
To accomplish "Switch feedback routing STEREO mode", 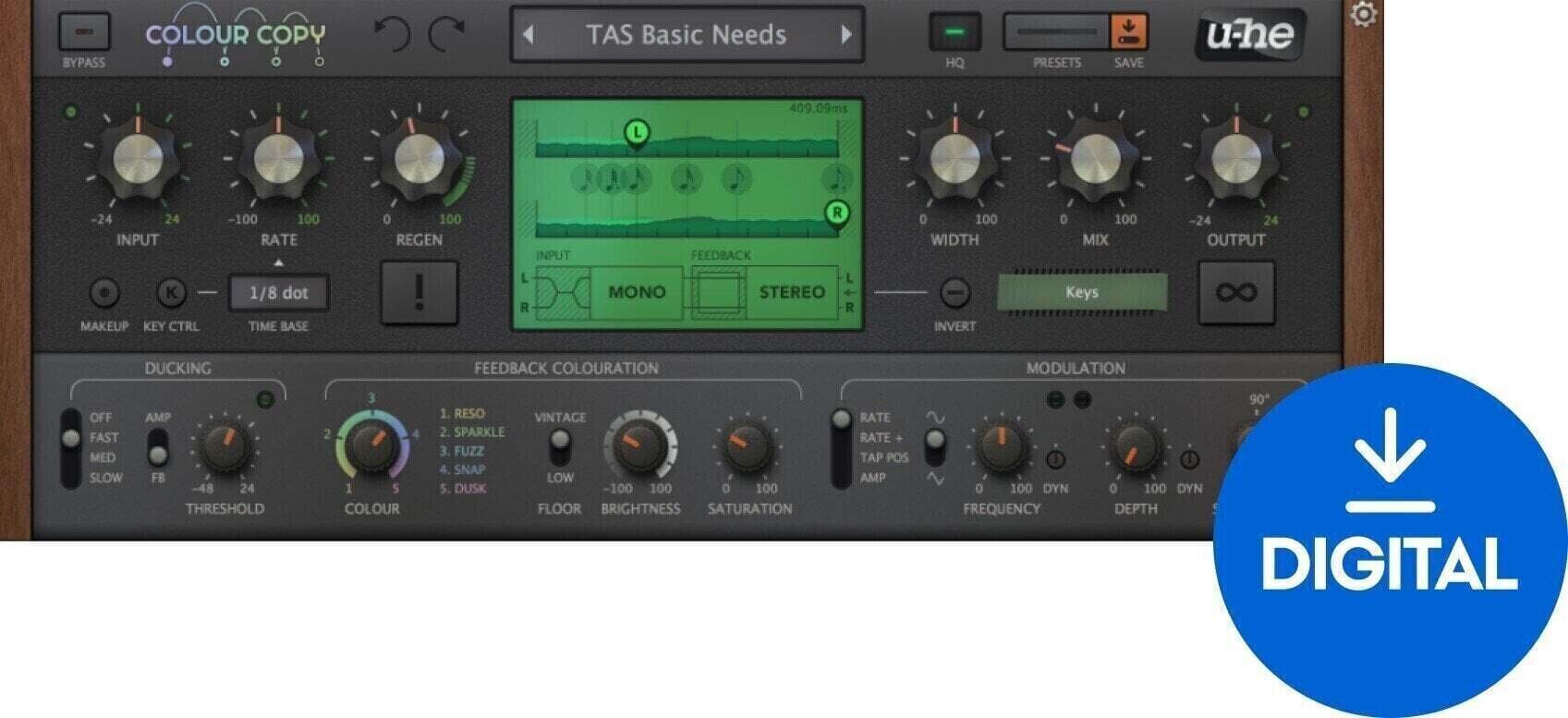I will (x=792, y=292).
